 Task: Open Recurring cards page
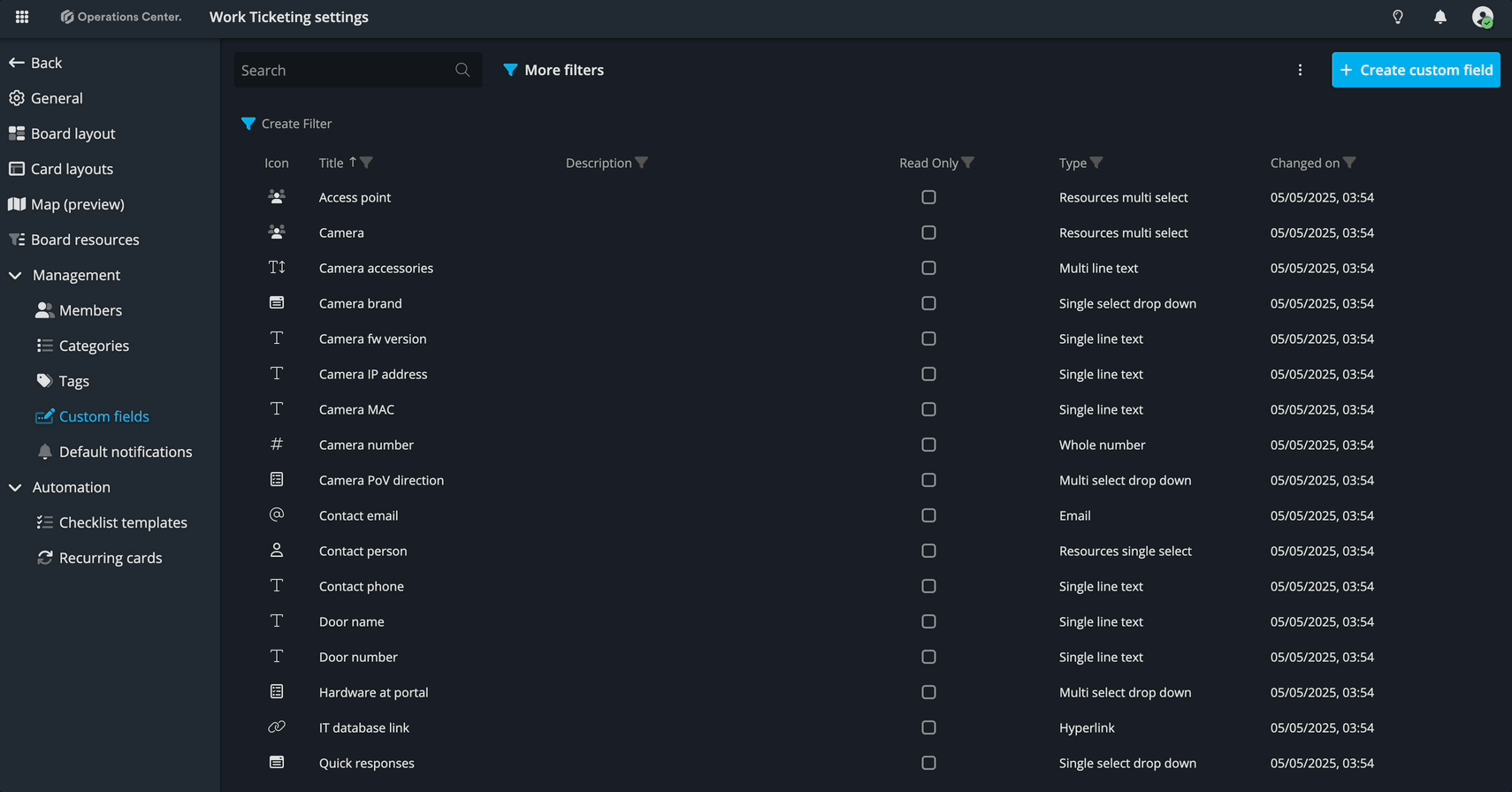point(111,558)
